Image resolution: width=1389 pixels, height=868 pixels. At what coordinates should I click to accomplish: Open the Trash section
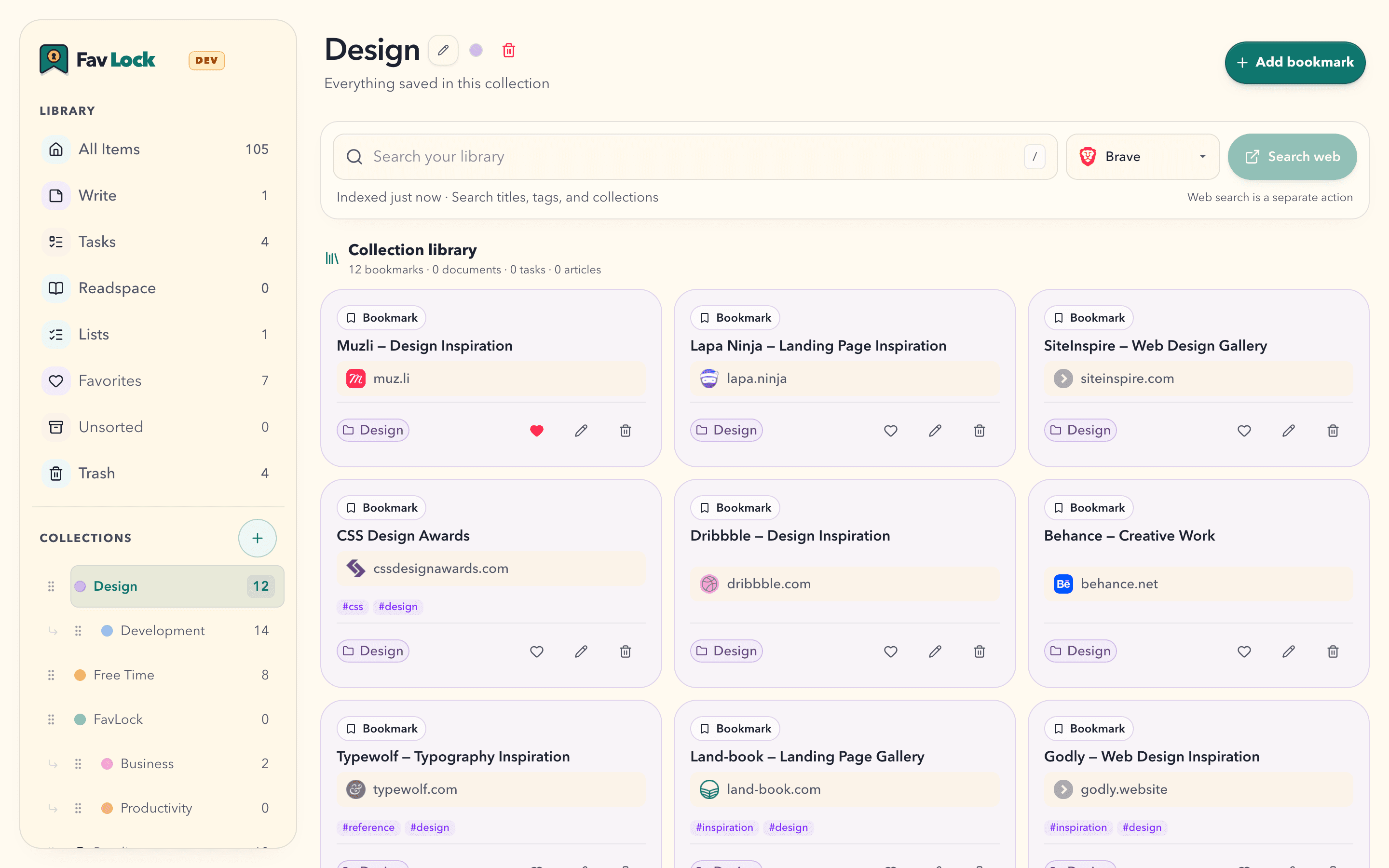point(158,474)
